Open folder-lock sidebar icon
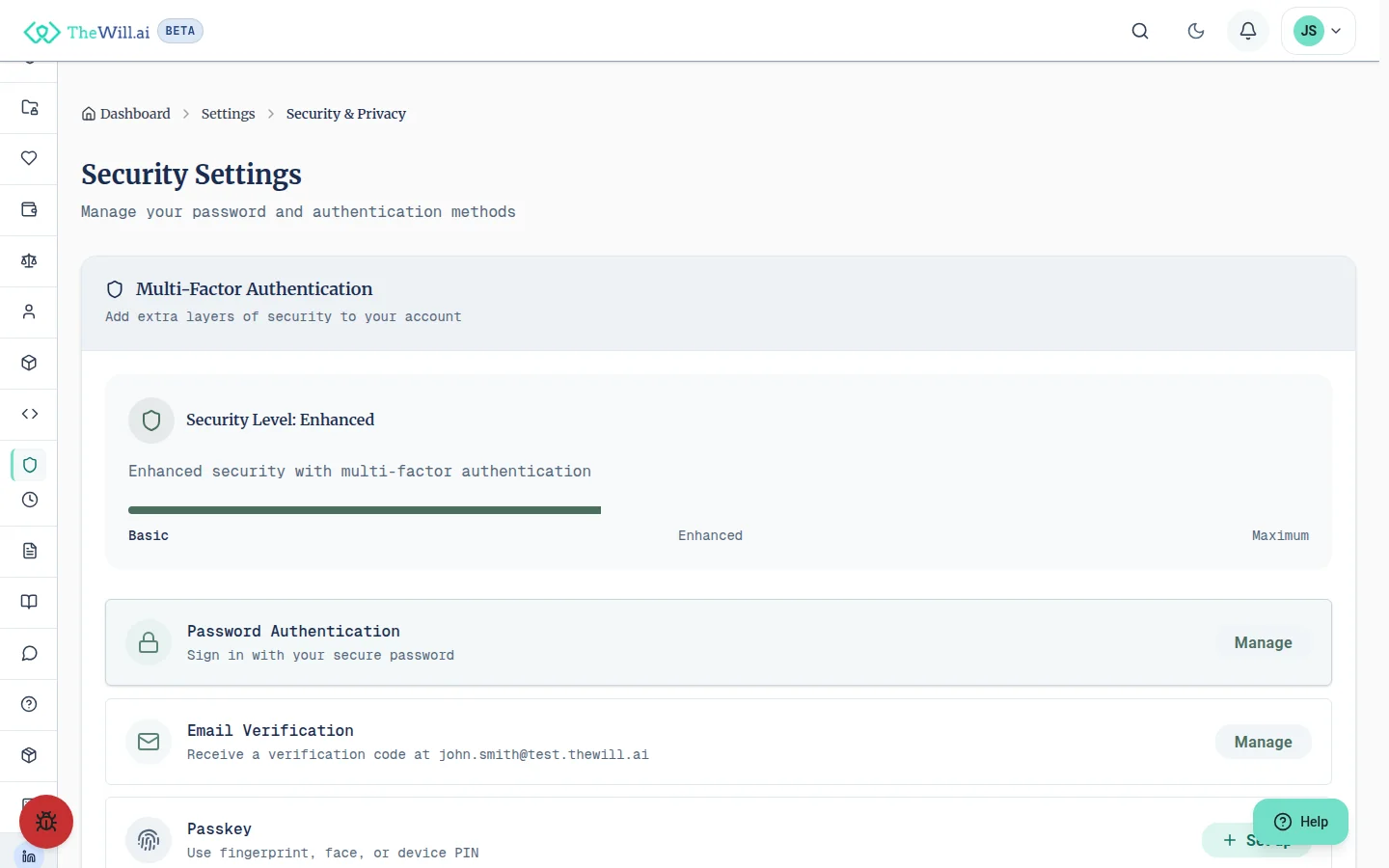This screenshot has width=1389, height=868. [x=29, y=107]
